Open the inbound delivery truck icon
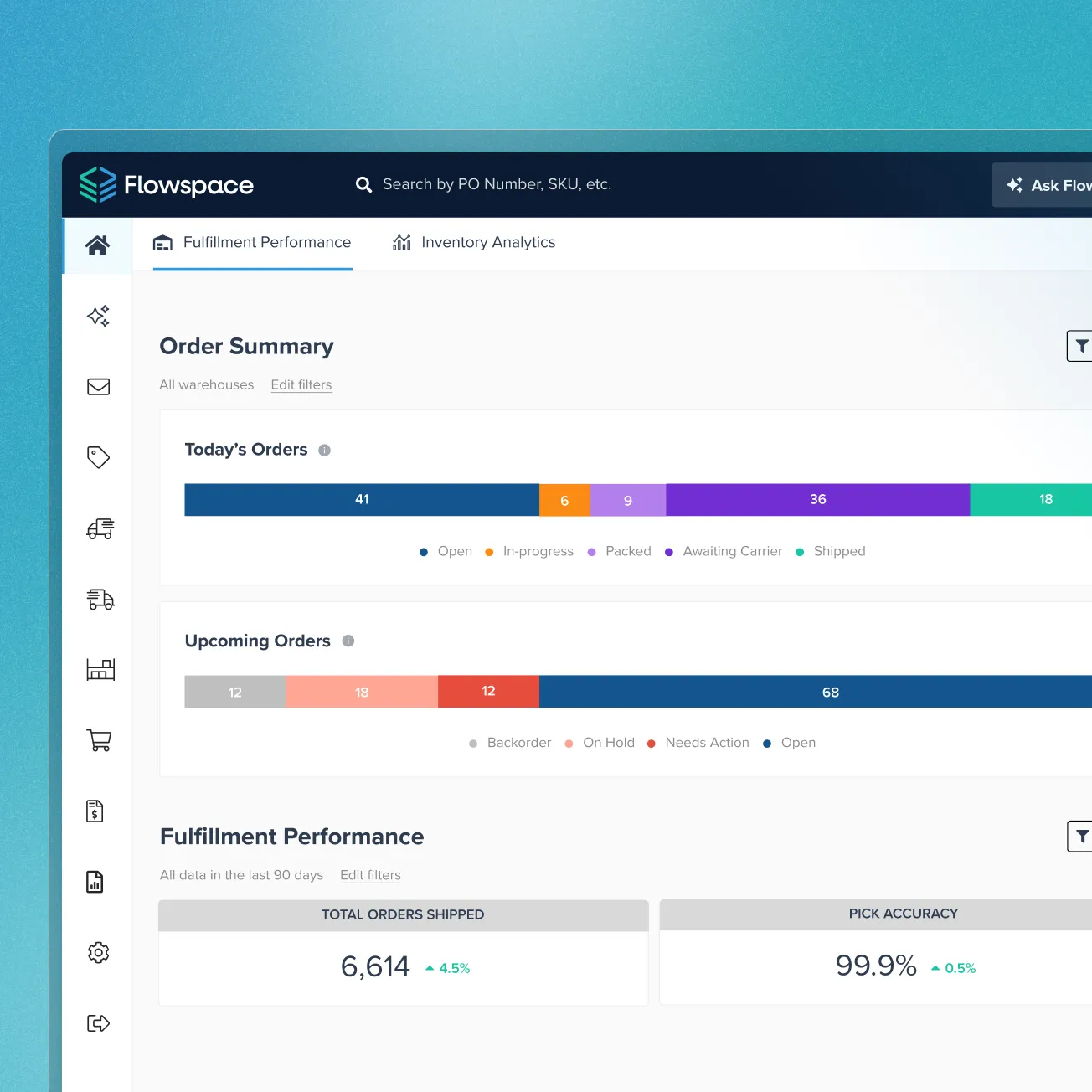This screenshot has width=1092, height=1092. coord(100,600)
